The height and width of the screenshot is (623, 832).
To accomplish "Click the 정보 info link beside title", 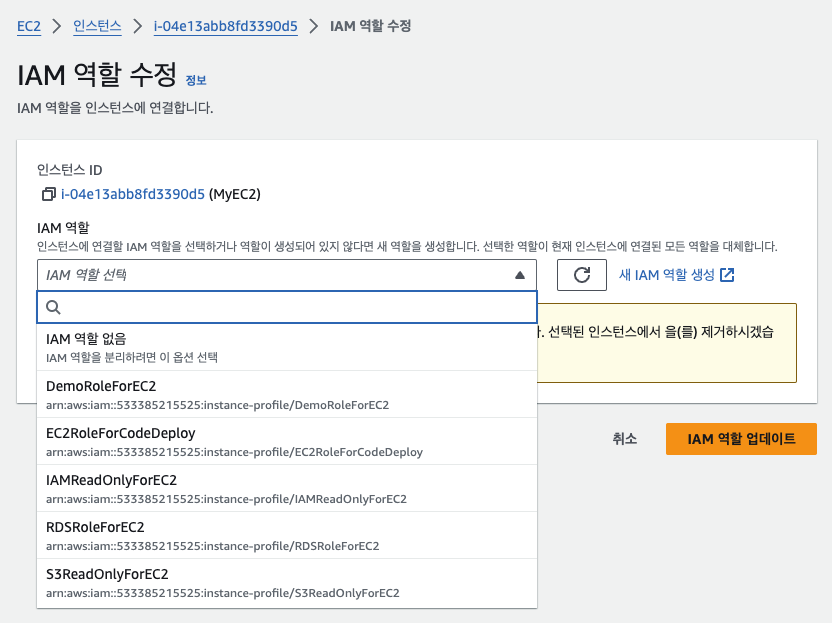I will pyautogui.click(x=196, y=80).
